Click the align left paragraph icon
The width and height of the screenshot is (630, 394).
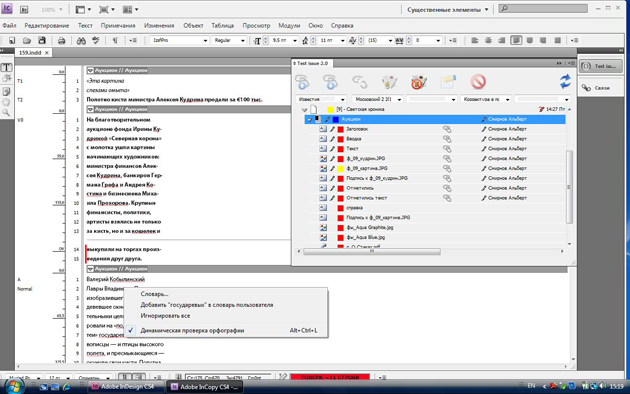[x=475, y=40]
